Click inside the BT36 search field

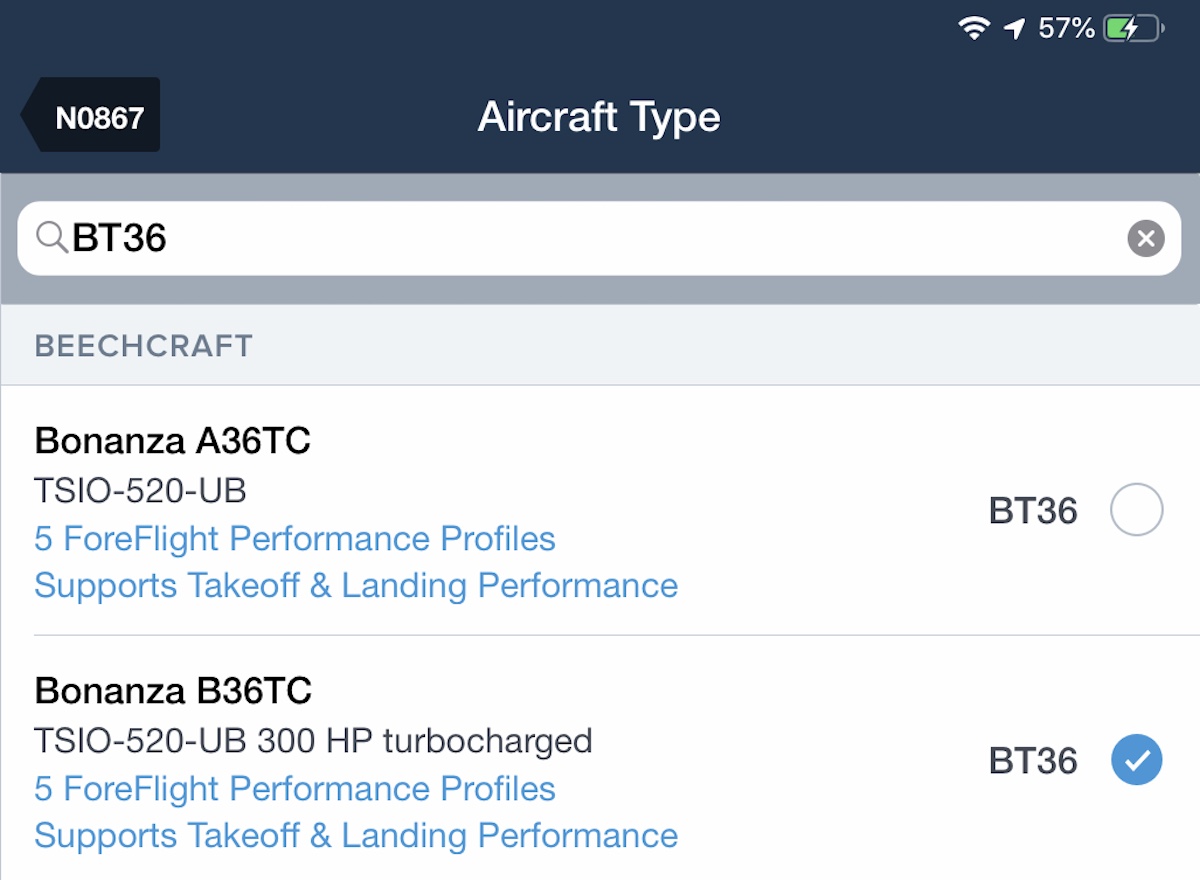point(599,238)
